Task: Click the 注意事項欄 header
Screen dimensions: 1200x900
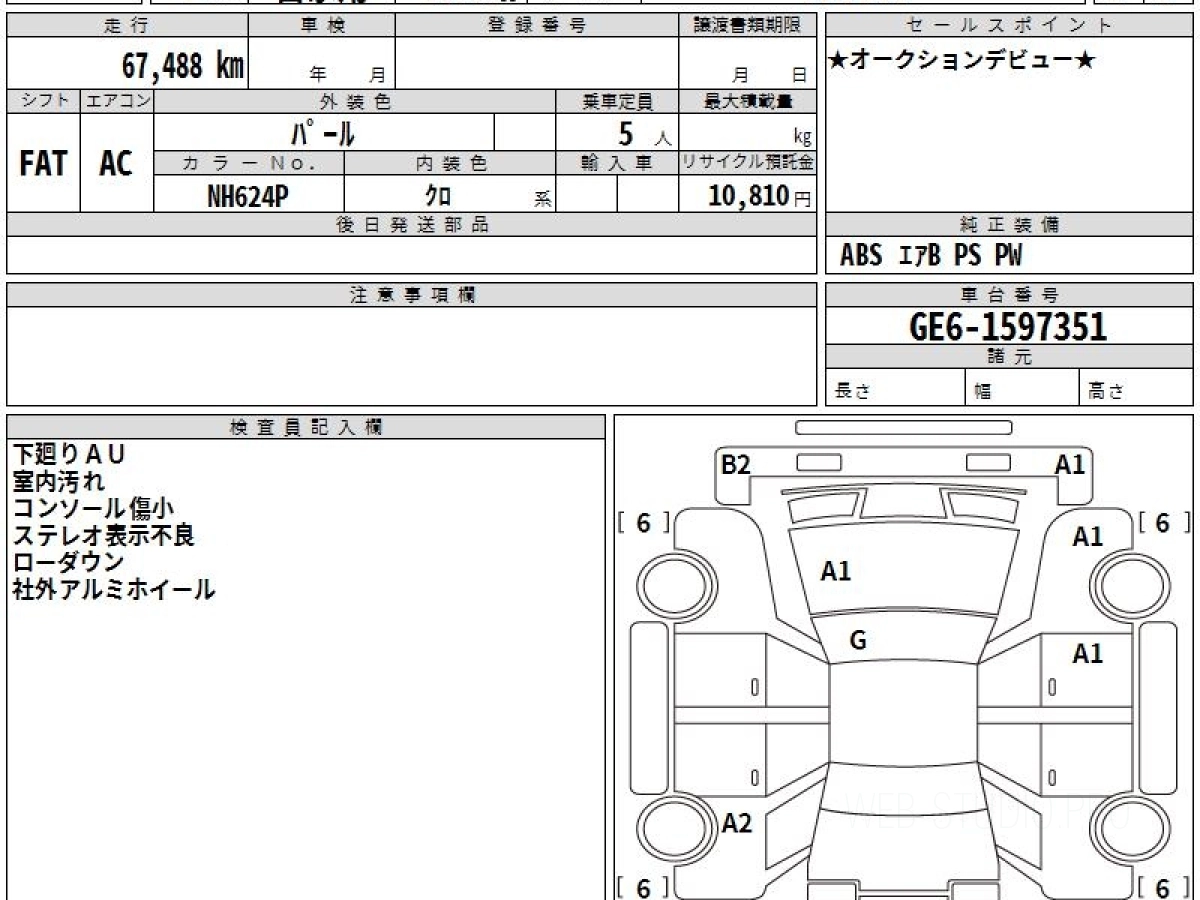Action: coord(411,295)
